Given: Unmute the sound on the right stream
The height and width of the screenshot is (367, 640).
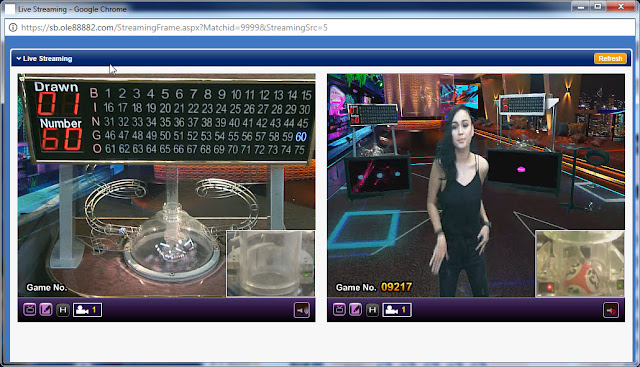Looking at the screenshot, I should [611, 310].
